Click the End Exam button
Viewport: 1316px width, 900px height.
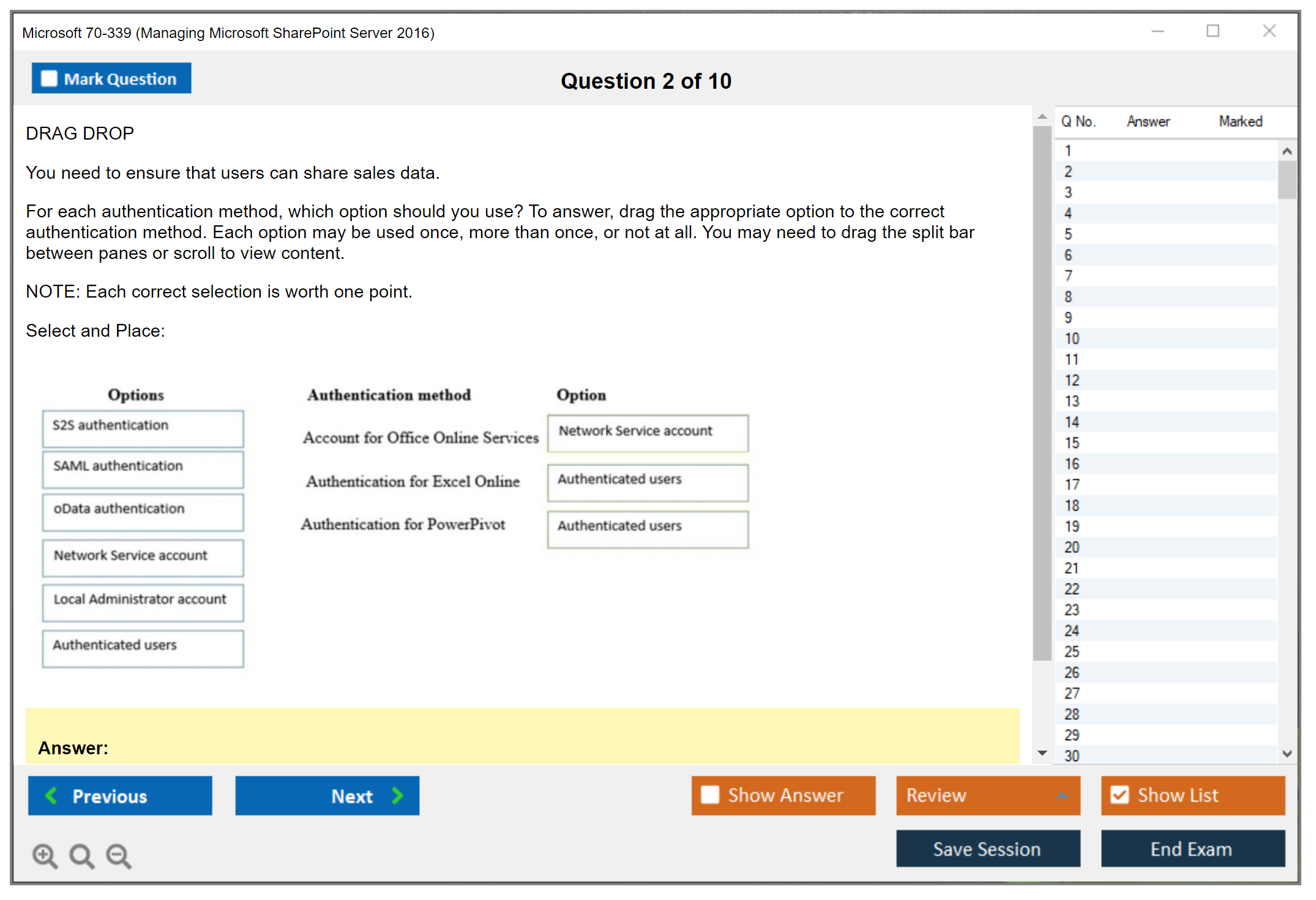tap(1192, 849)
